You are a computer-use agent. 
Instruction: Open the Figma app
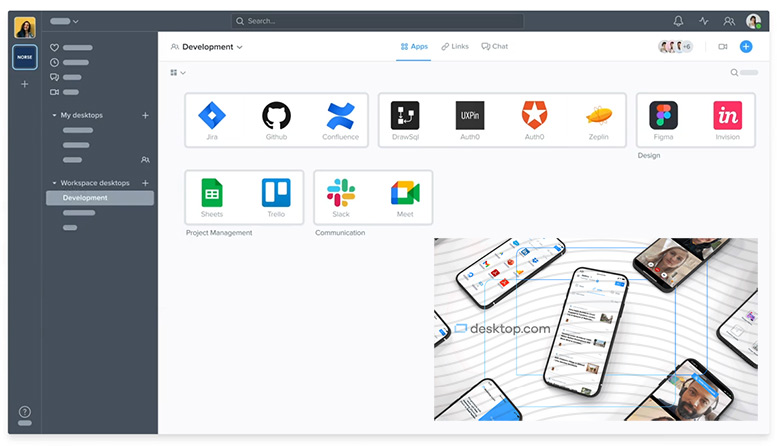pos(663,115)
